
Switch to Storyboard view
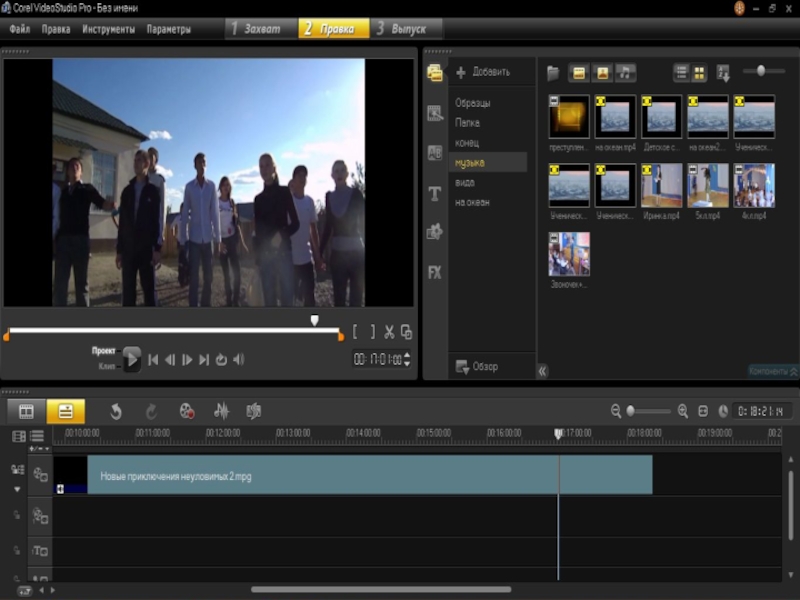[27, 411]
